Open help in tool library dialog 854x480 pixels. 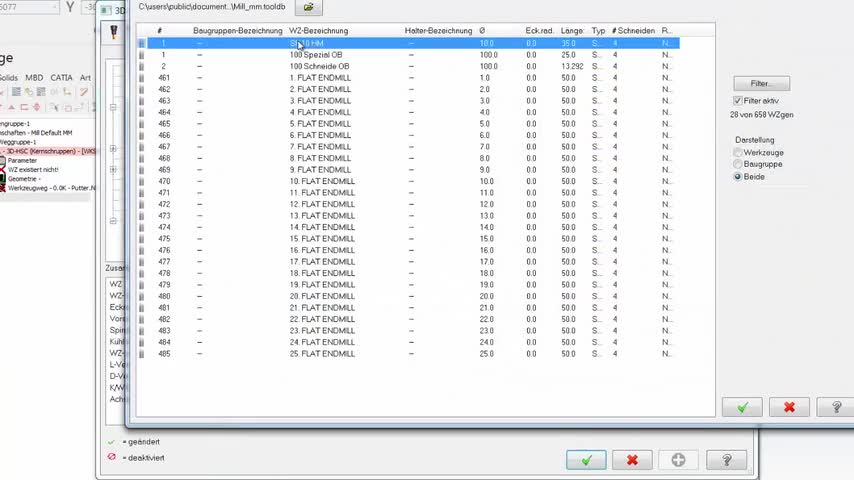pos(836,407)
